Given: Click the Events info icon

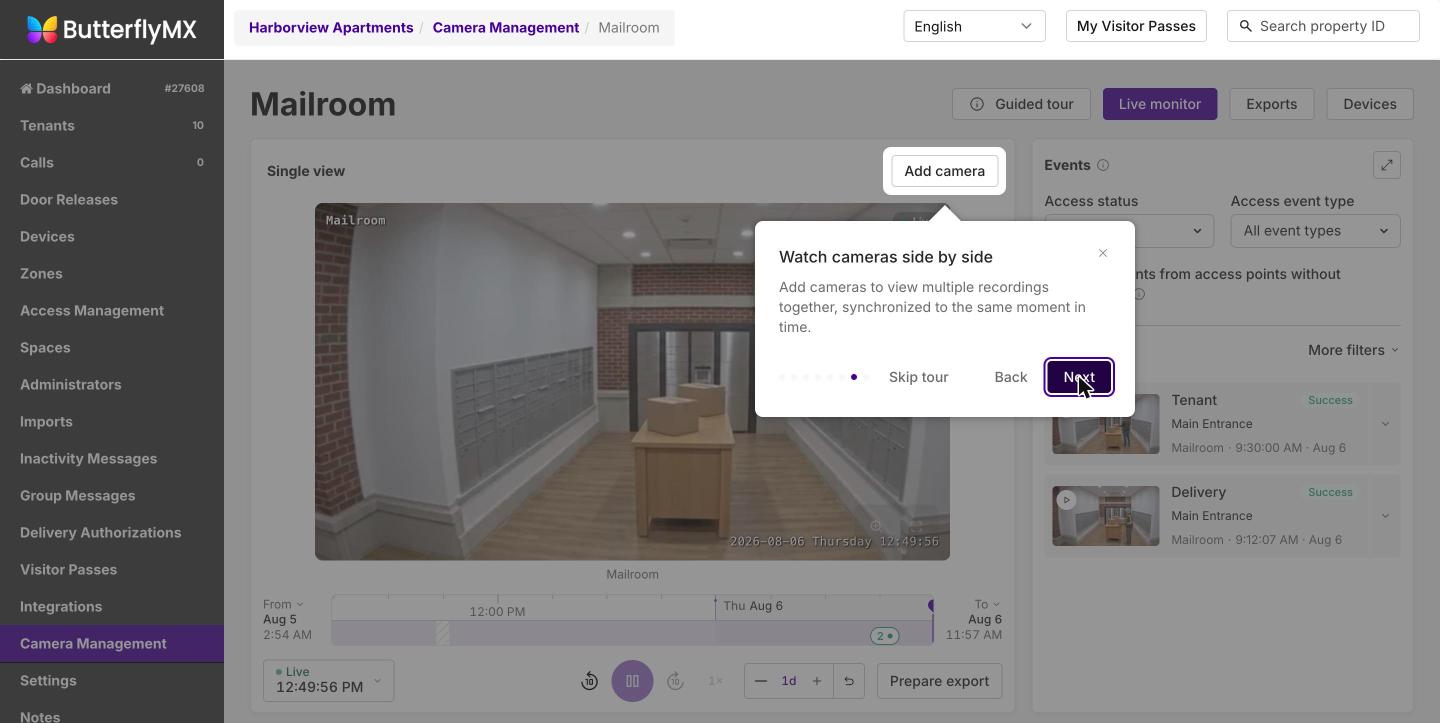Looking at the screenshot, I should [1103, 165].
